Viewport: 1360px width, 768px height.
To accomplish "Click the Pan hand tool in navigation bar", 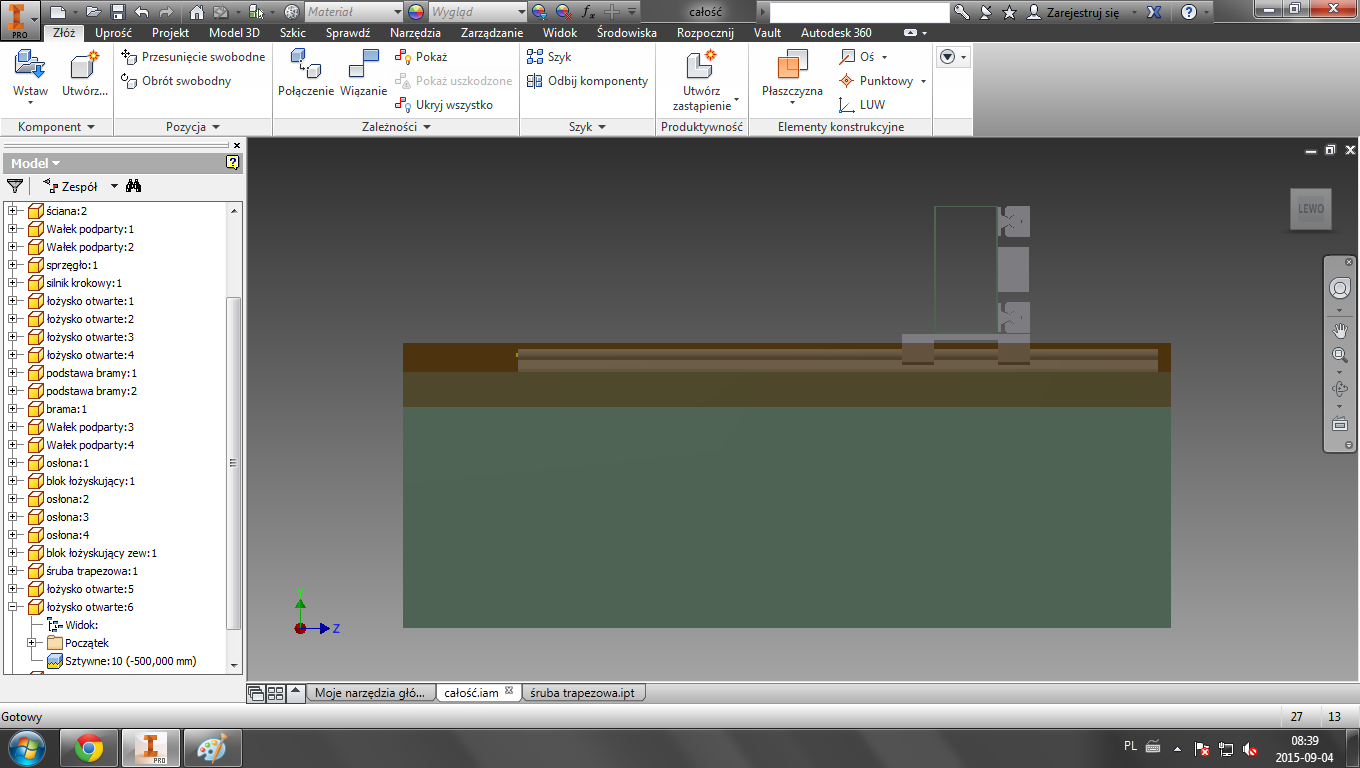I will [1340, 330].
